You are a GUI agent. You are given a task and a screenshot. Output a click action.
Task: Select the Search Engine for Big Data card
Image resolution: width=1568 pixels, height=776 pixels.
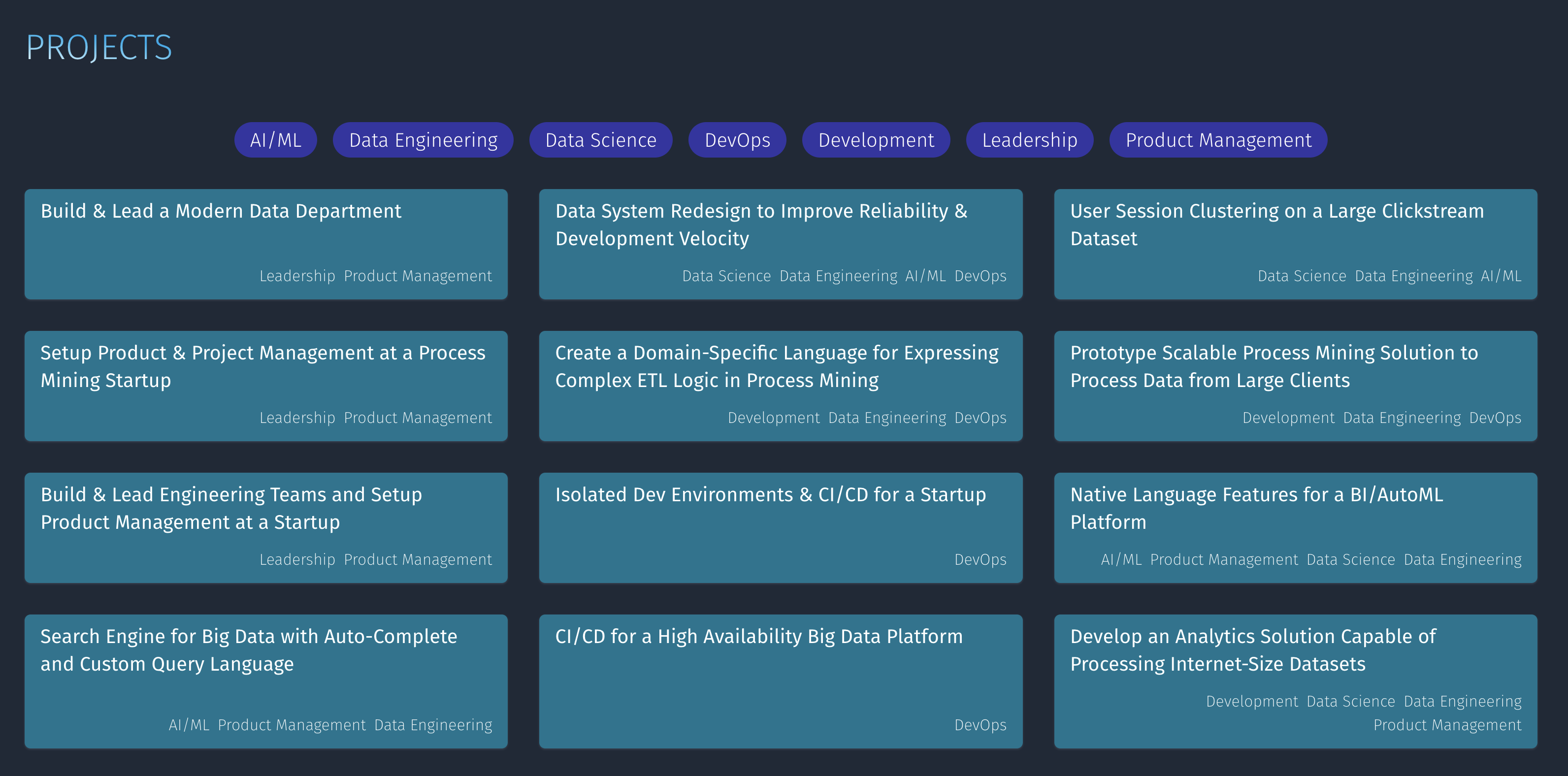265,681
